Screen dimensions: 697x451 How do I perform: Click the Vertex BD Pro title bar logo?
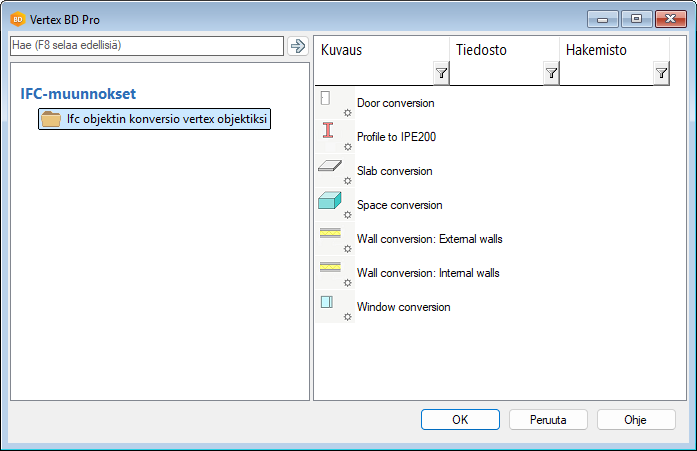click(x=18, y=20)
